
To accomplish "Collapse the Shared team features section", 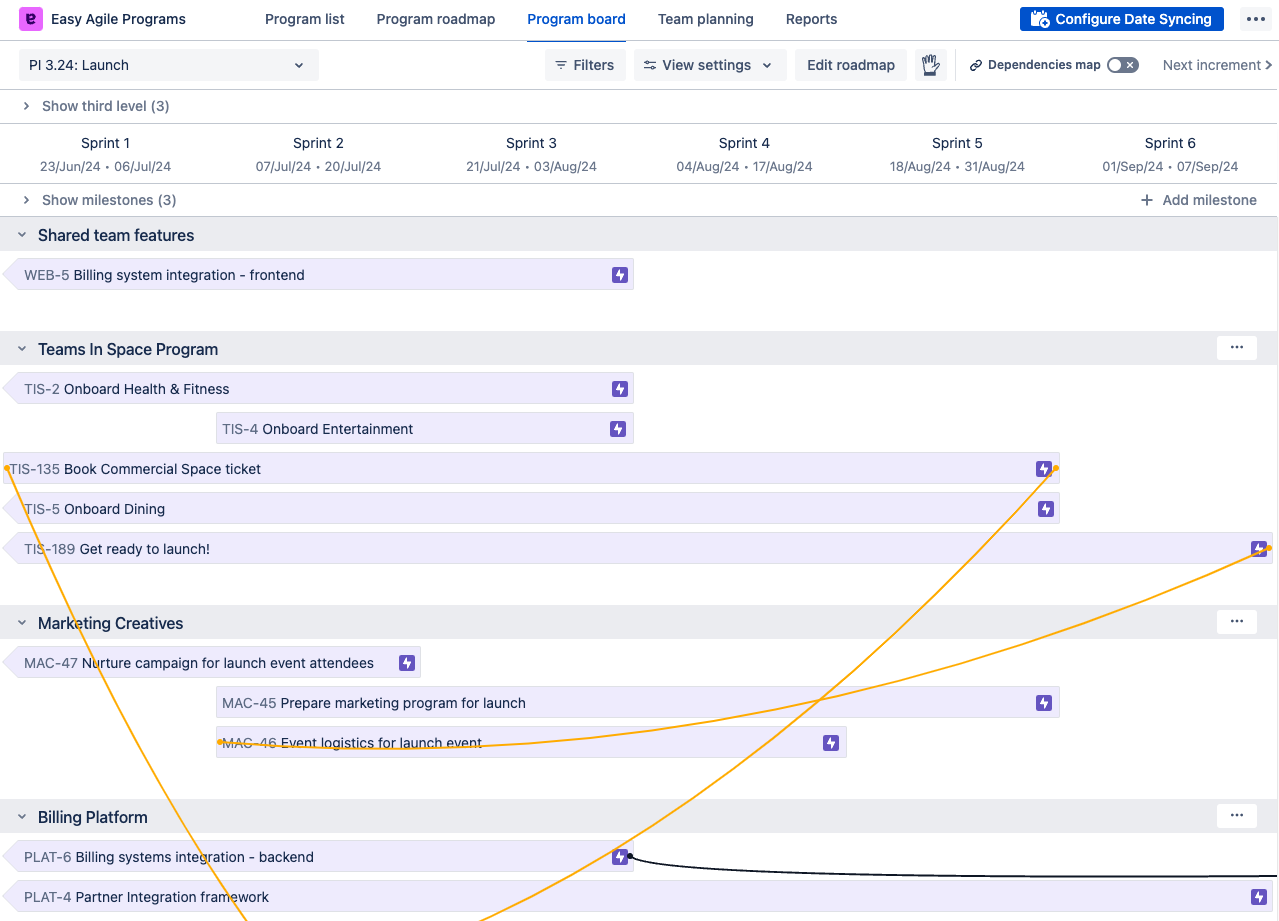I will pos(21,235).
